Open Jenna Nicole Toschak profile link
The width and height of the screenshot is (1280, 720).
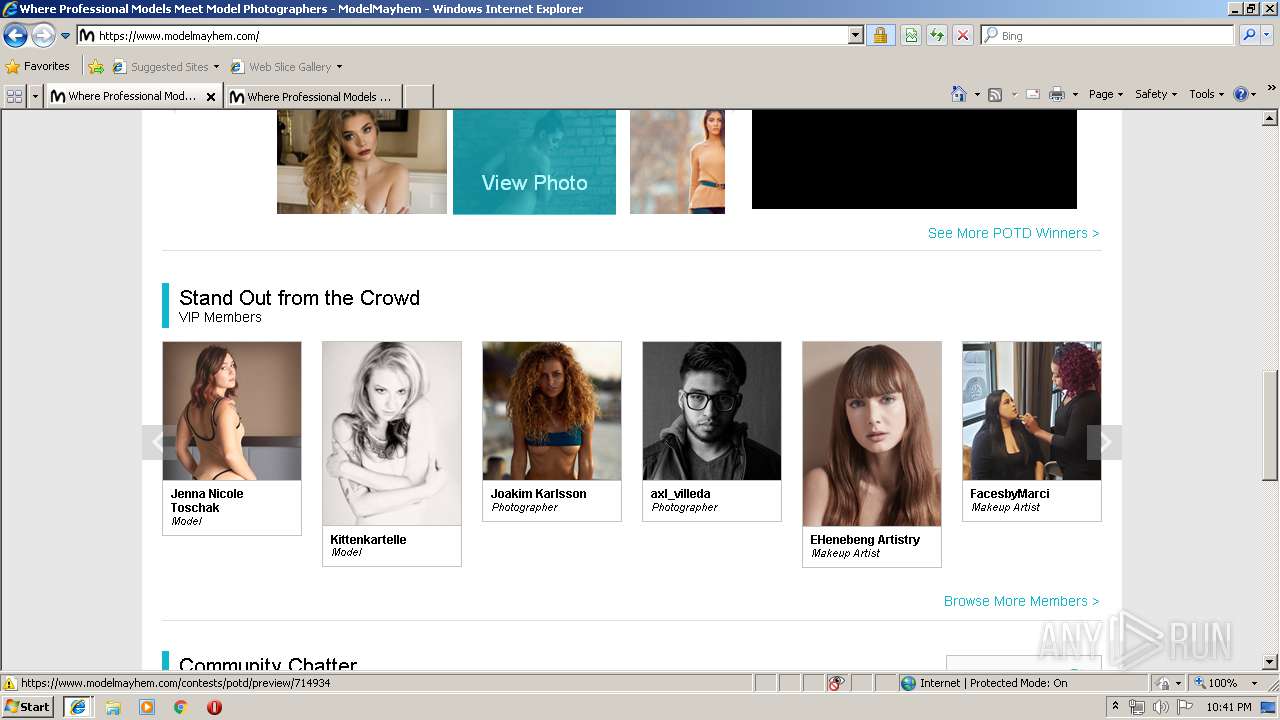(207, 500)
